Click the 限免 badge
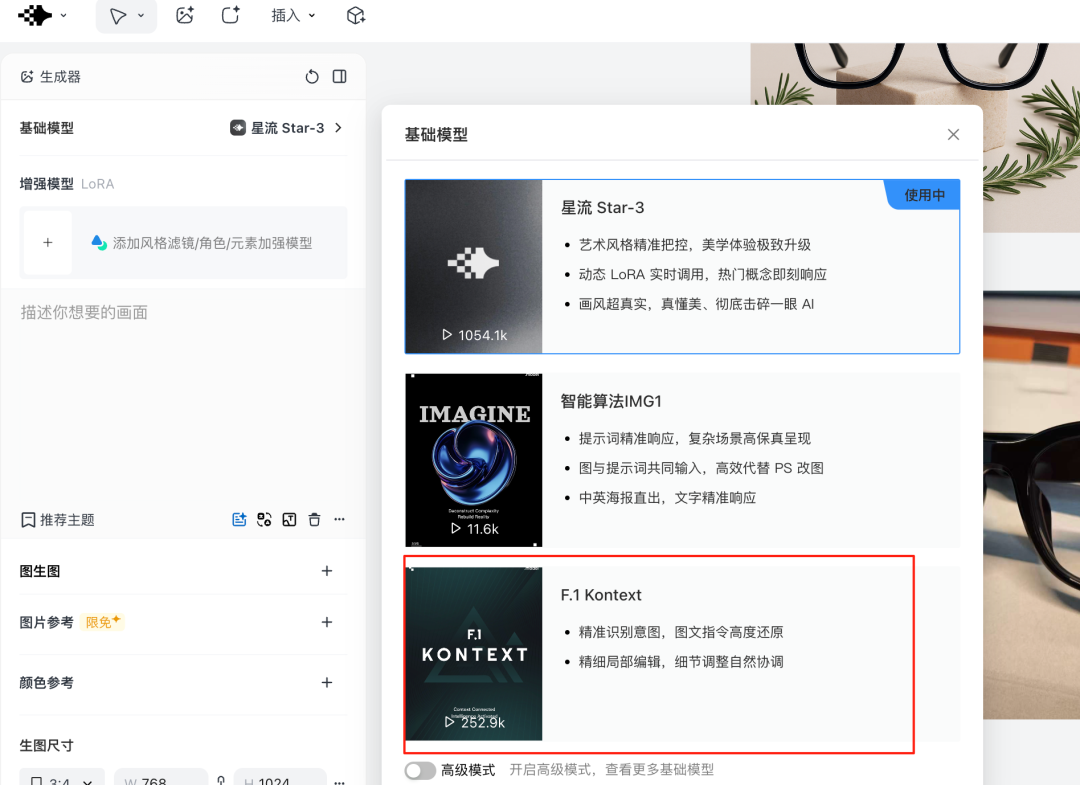 click(103, 622)
